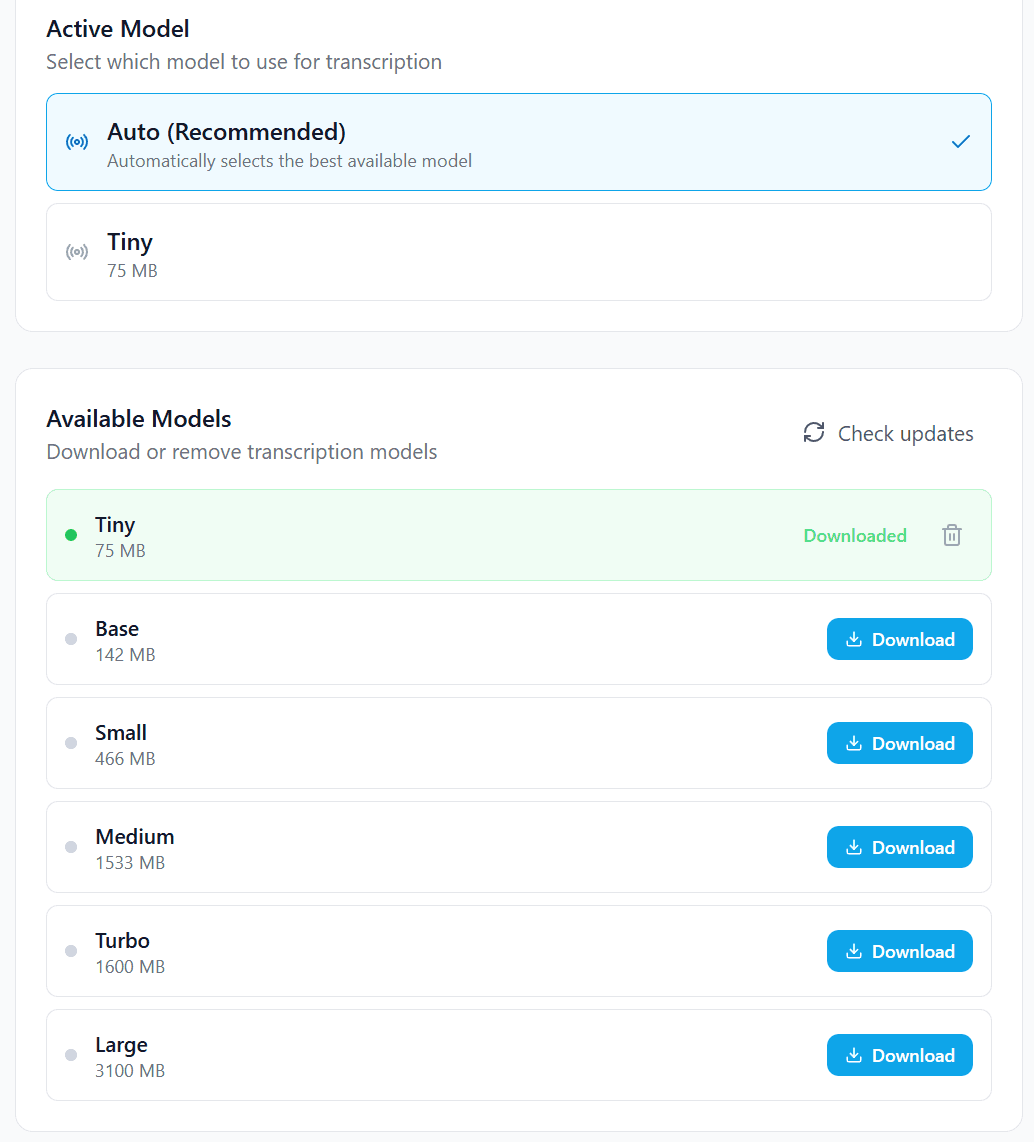Viewport: 1034px width, 1142px height.
Task: Download the Large 3100 MB model
Action: click(x=899, y=1055)
